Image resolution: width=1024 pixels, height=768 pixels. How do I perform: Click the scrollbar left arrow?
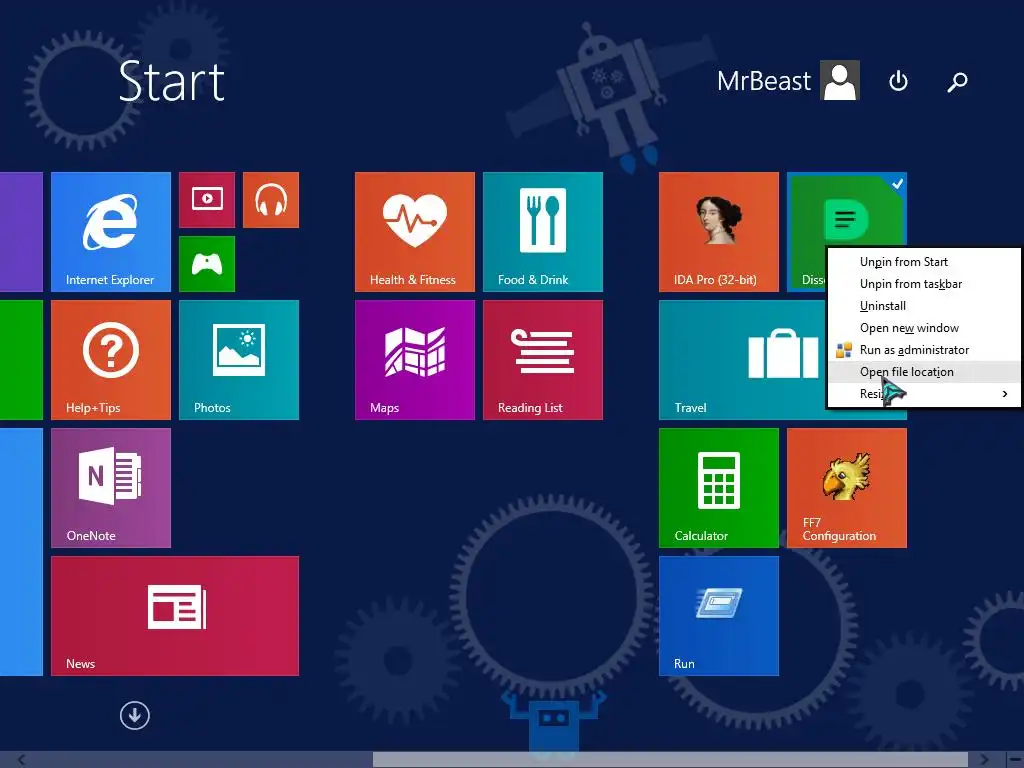click(x=22, y=760)
